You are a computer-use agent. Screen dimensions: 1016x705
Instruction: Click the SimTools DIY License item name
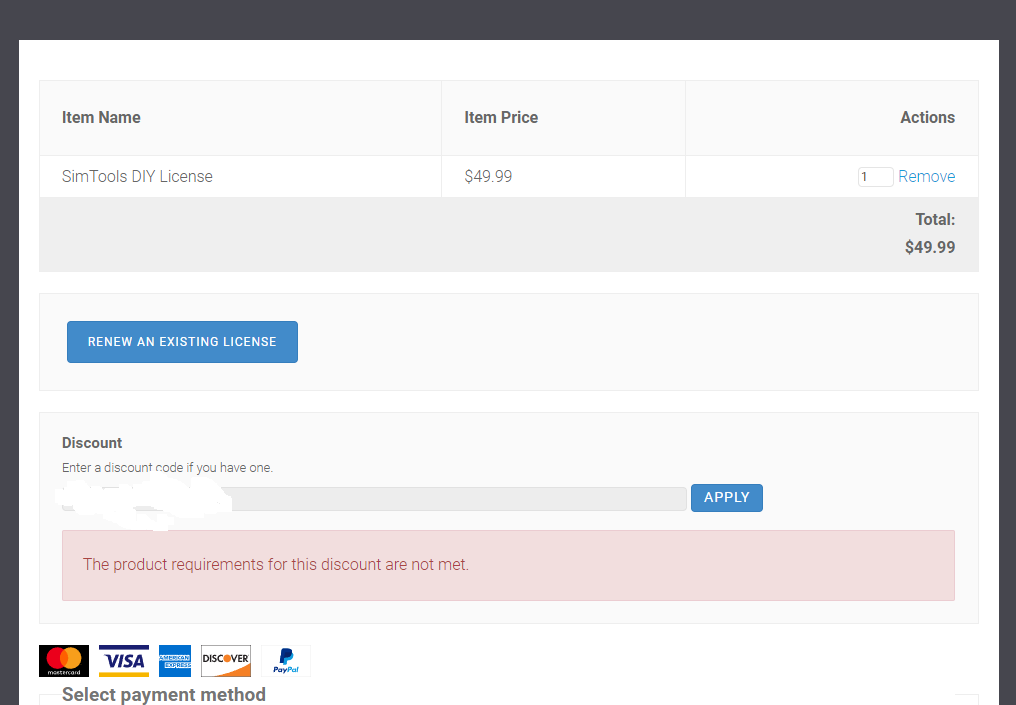pyautogui.click(x=137, y=176)
